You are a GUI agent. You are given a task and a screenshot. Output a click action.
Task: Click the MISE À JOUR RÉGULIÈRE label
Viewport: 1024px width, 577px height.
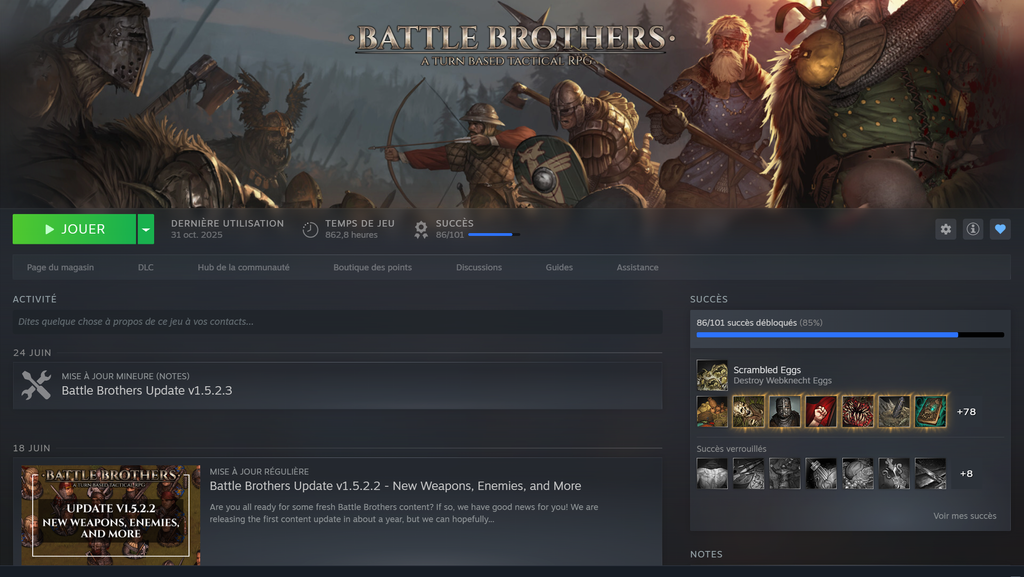259,471
